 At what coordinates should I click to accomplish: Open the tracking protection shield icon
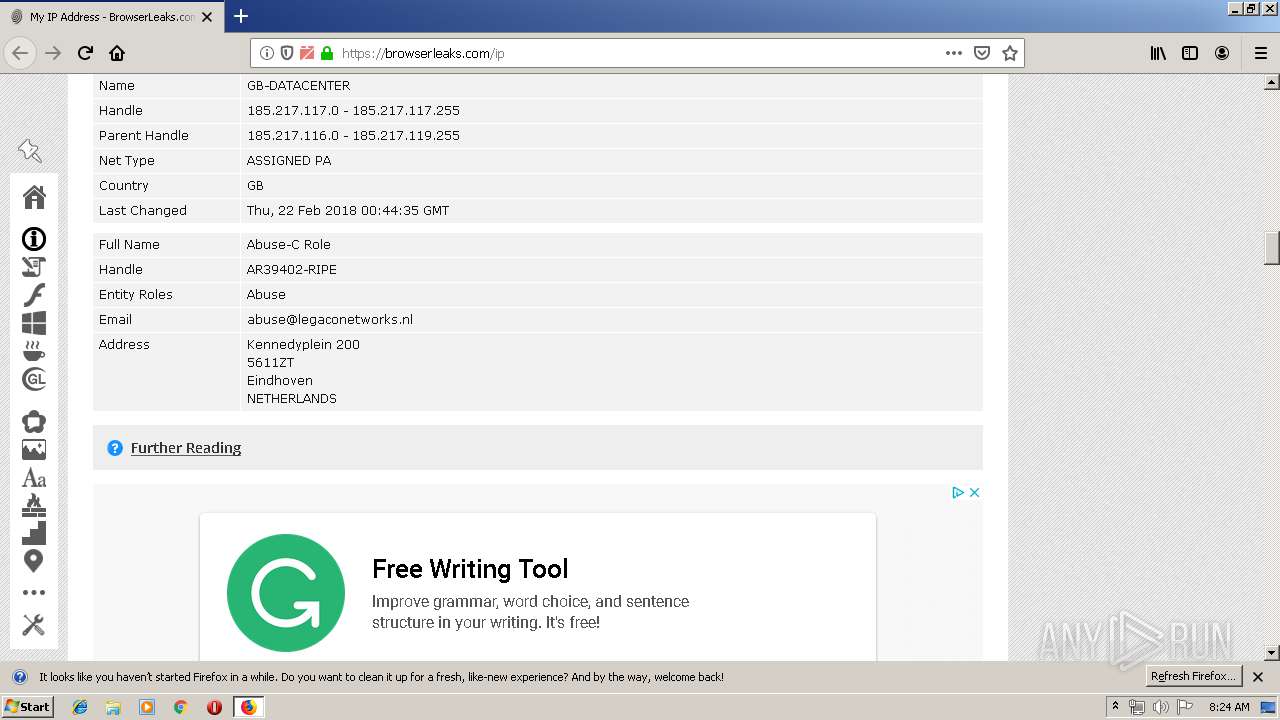click(x=287, y=53)
